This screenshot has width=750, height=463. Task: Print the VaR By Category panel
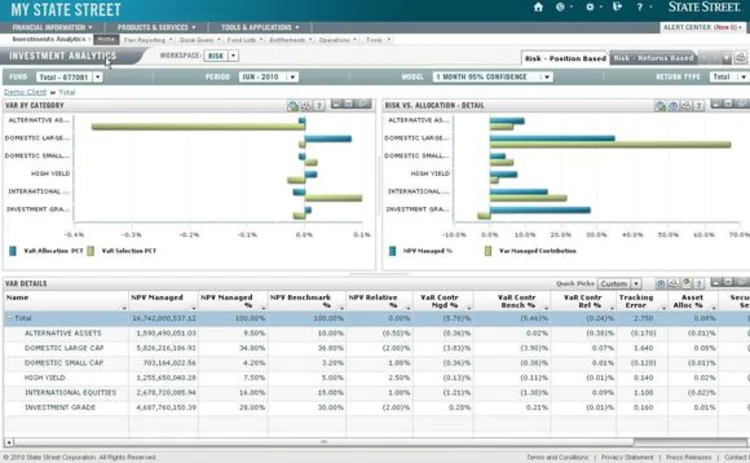[306, 106]
